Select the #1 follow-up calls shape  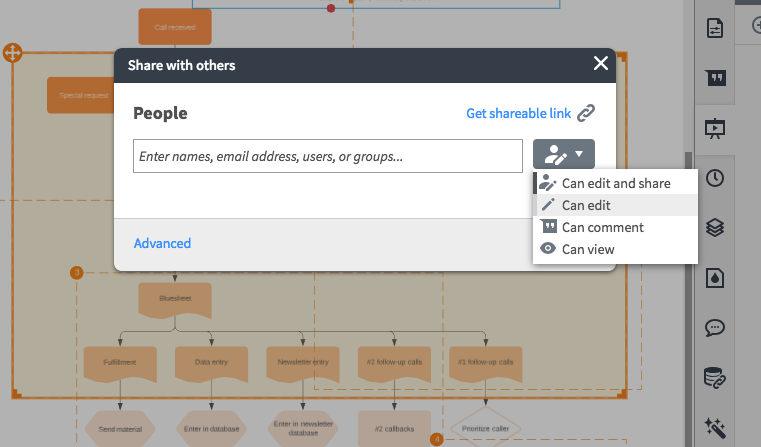[485, 364]
